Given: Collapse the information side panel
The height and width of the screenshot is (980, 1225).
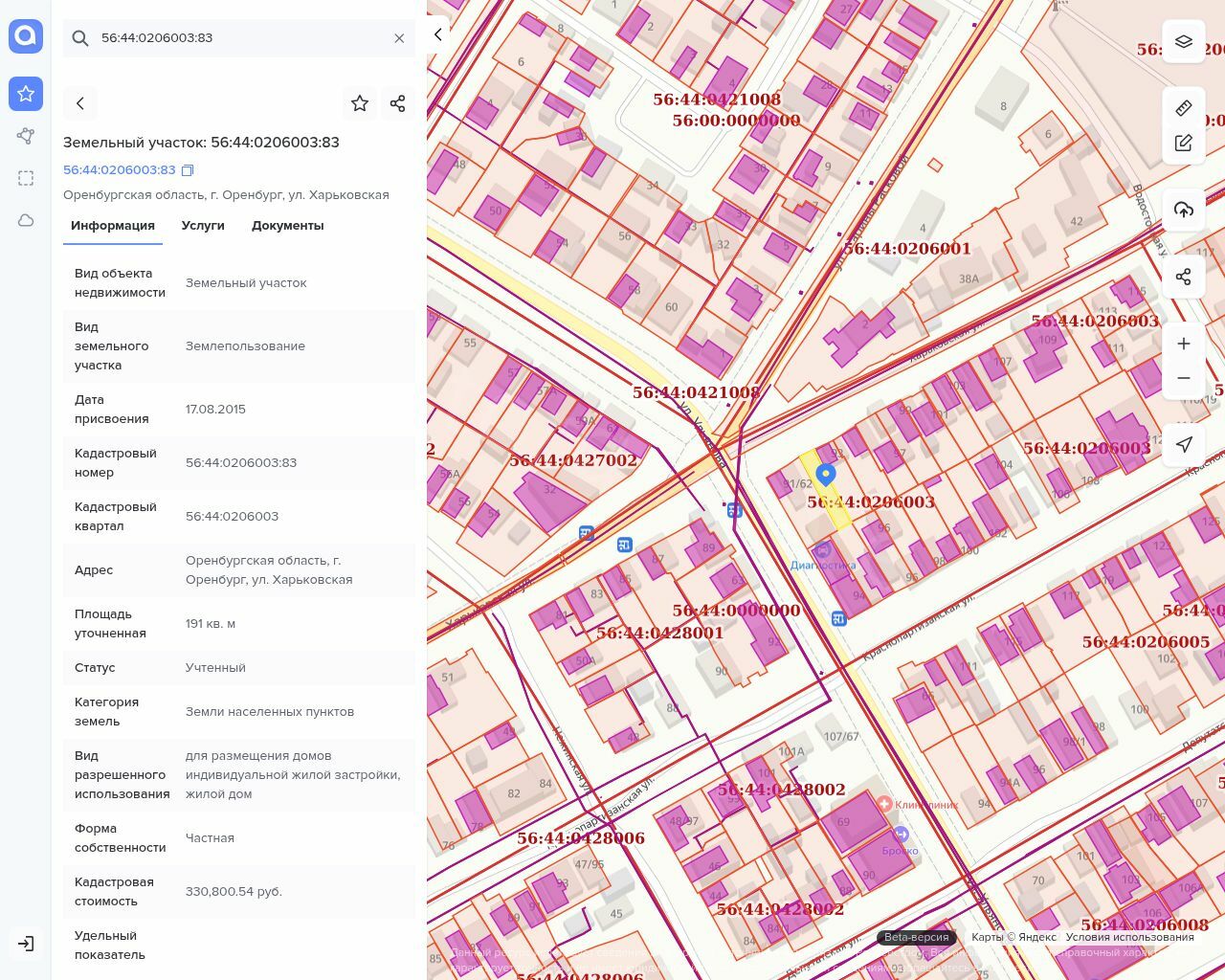Looking at the screenshot, I should (x=438, y=34).
